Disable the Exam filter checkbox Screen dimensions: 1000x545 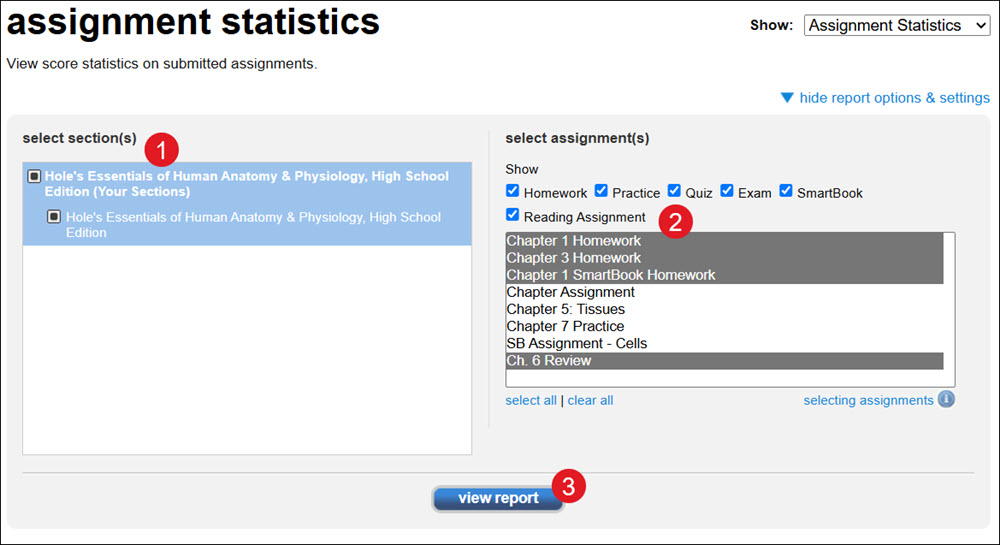click(x=726, y=191)
